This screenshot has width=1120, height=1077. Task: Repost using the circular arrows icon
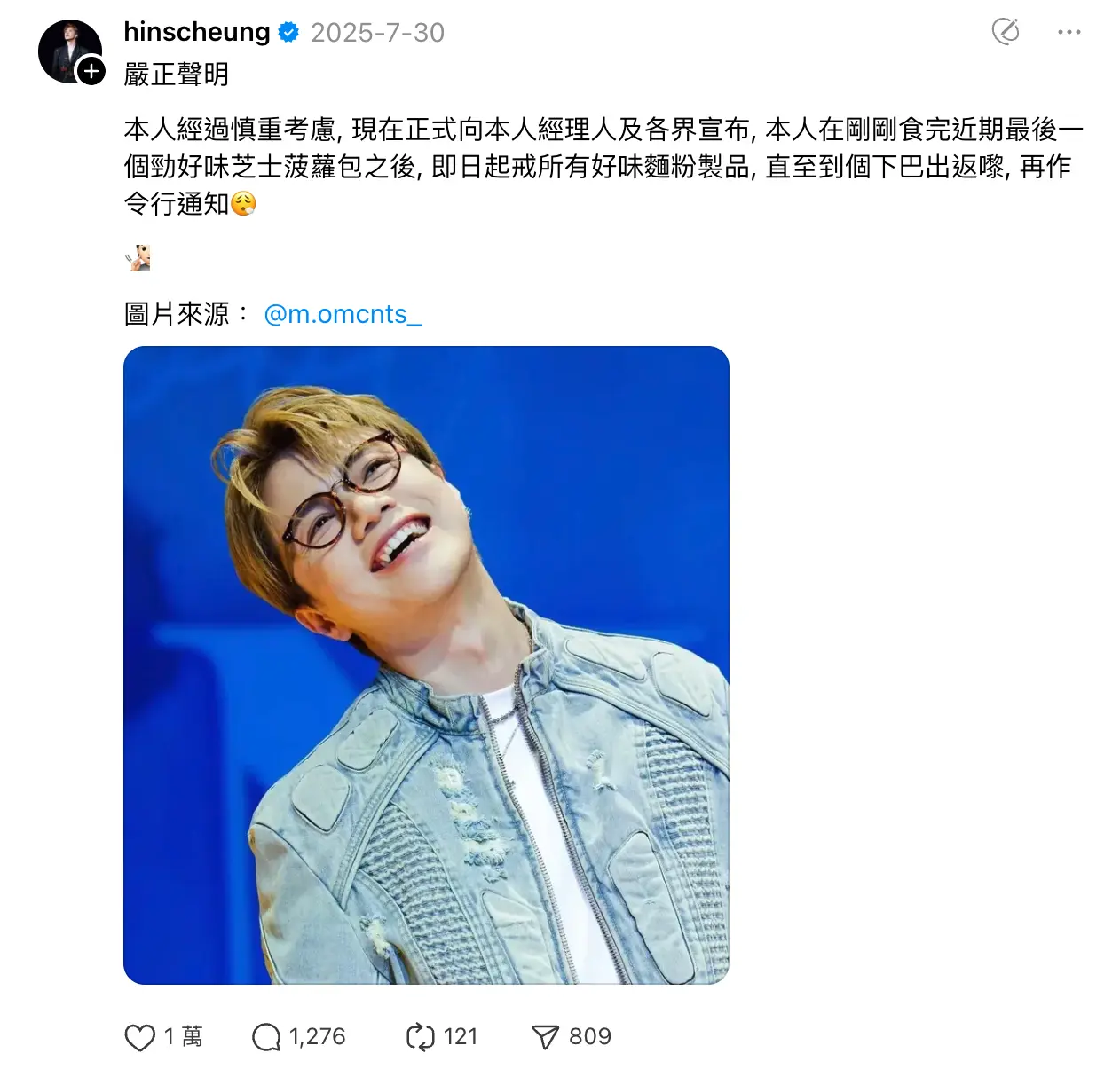coord(420,1037)
